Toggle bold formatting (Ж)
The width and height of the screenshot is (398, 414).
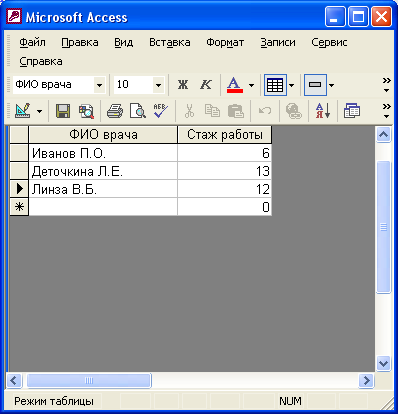pos(183,85)
